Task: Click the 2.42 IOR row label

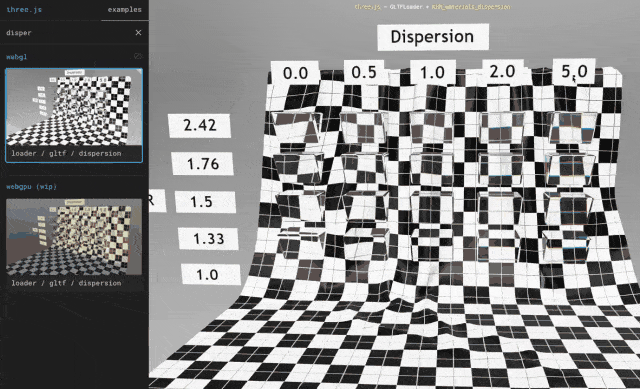Action: pos(200,125)
